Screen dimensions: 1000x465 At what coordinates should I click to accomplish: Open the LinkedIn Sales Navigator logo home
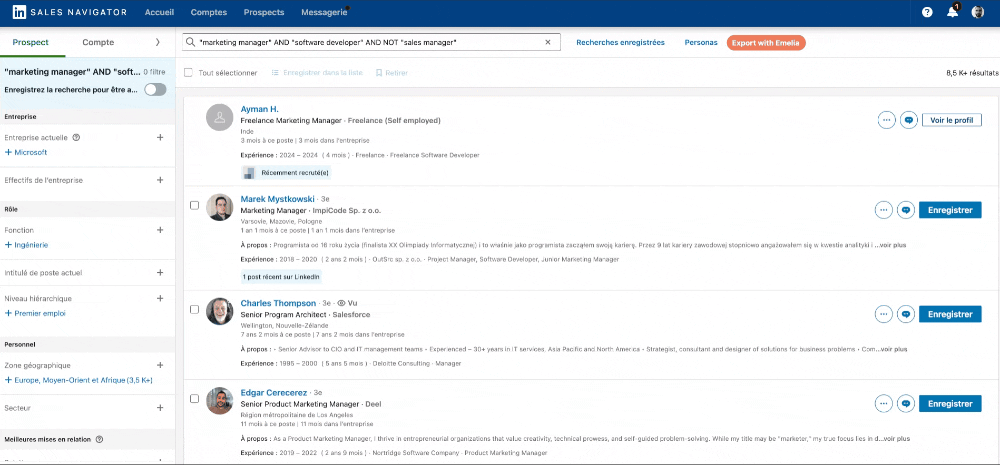pyautogui.click(x=70, y=12)
